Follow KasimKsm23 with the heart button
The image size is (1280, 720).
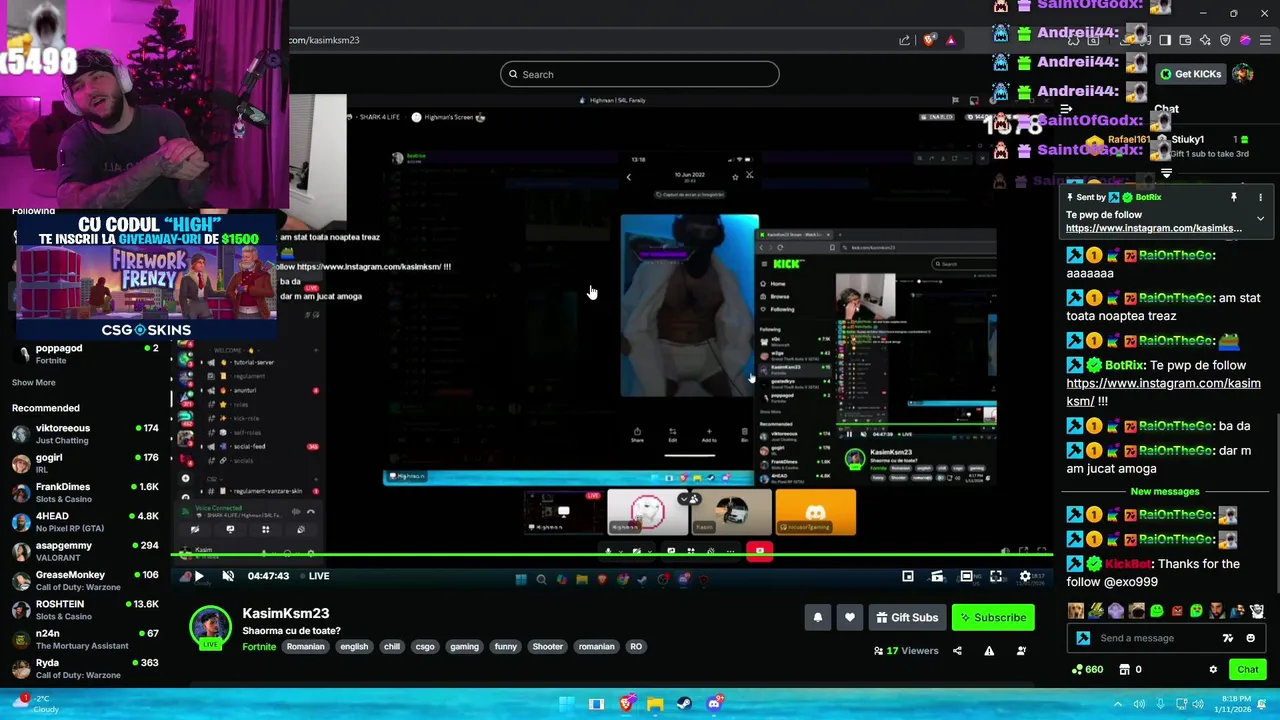pyautogui.click(x=849, y=618)
